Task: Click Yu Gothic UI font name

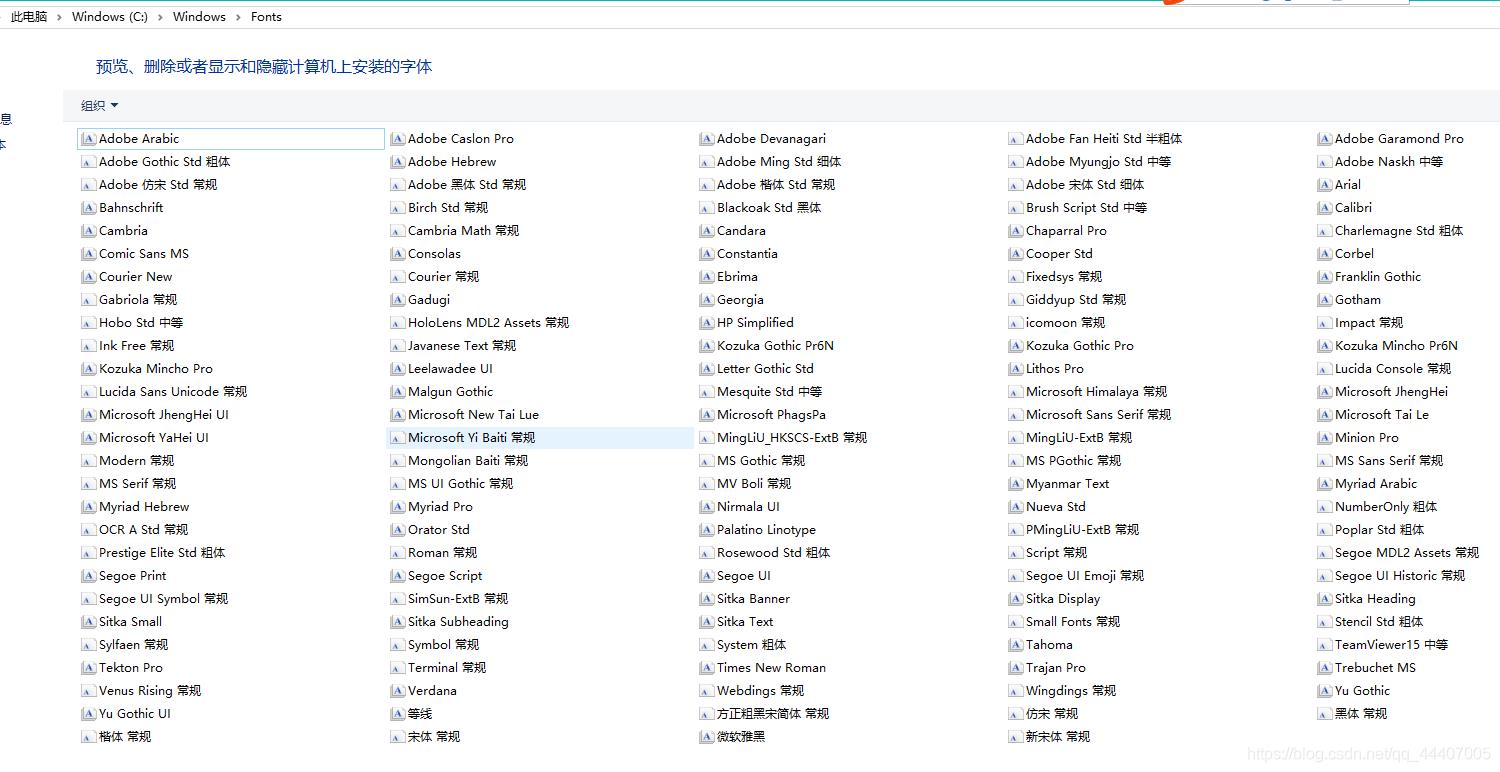Action: (135, 714)
